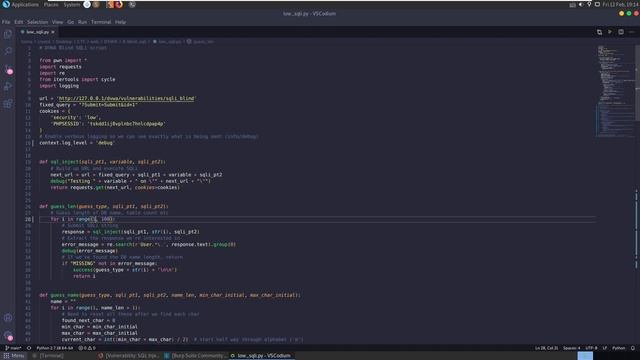Open the Run and Debug view
640x360 pixels.
coord(8,86)
